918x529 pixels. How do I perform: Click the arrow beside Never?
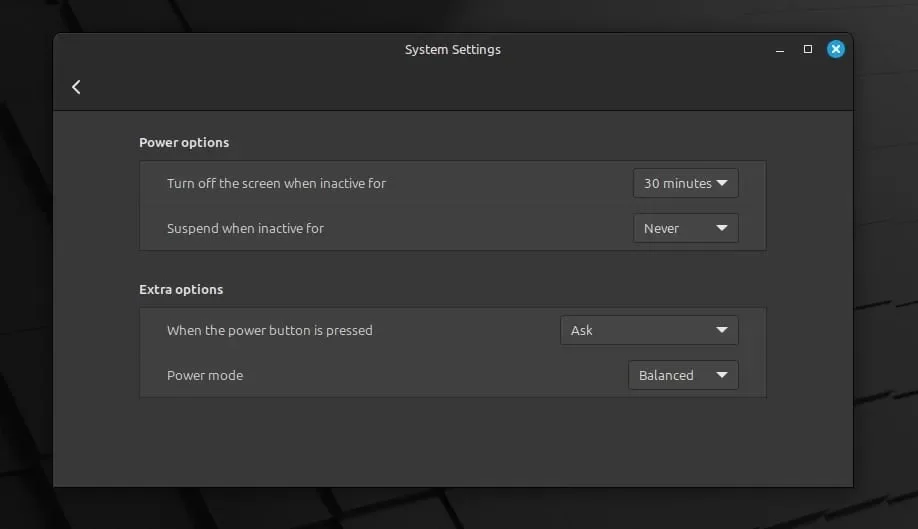722,228
